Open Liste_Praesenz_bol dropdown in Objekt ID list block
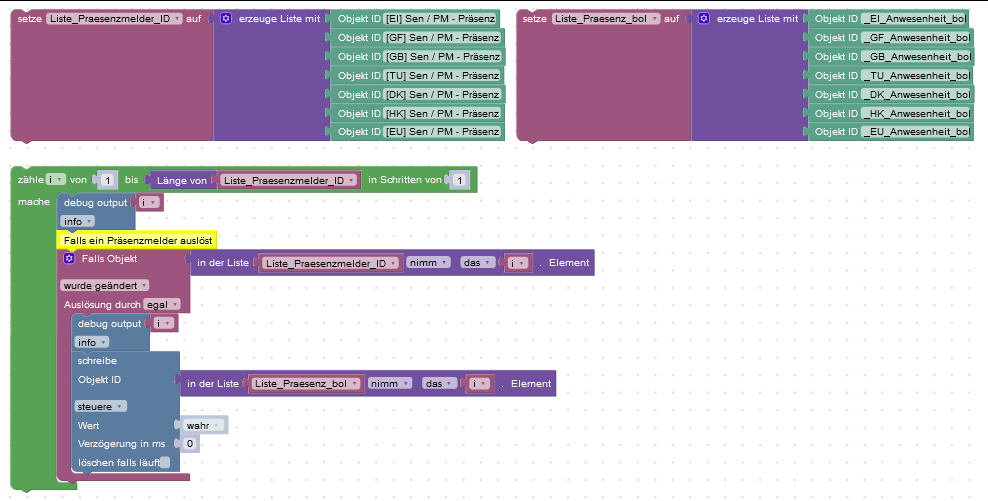Viewport: 988px width, 501px height. [306, 384]
